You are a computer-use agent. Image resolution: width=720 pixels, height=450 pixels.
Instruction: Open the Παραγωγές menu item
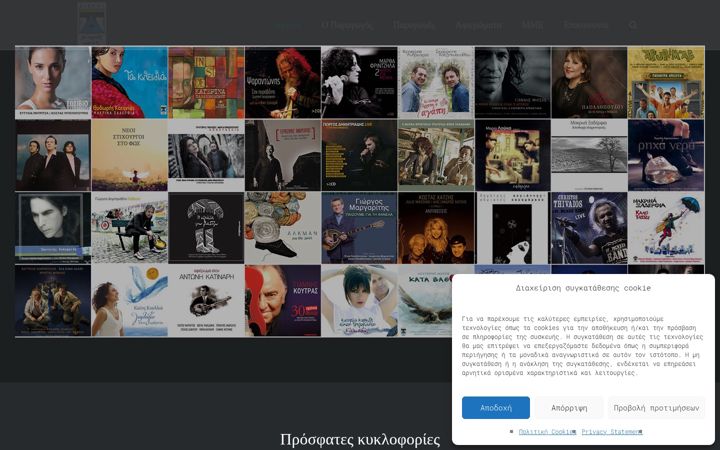pos(414,25)
